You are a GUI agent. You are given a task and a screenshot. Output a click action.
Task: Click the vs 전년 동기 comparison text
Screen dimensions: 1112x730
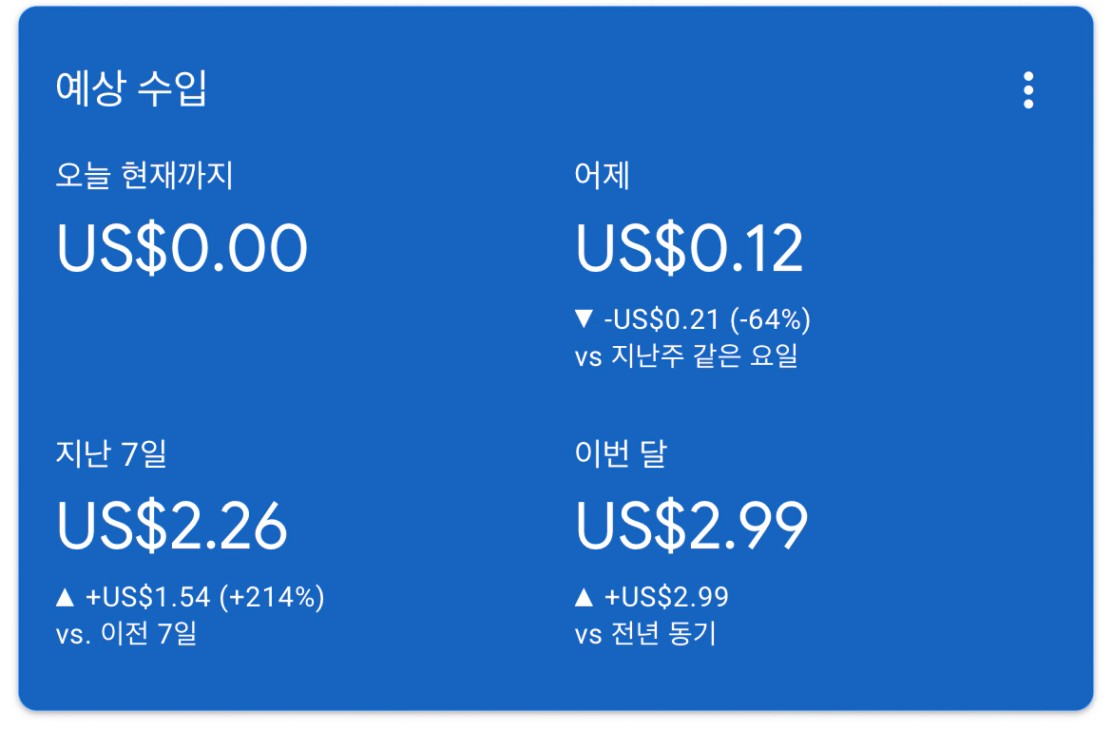coord(646,634)
